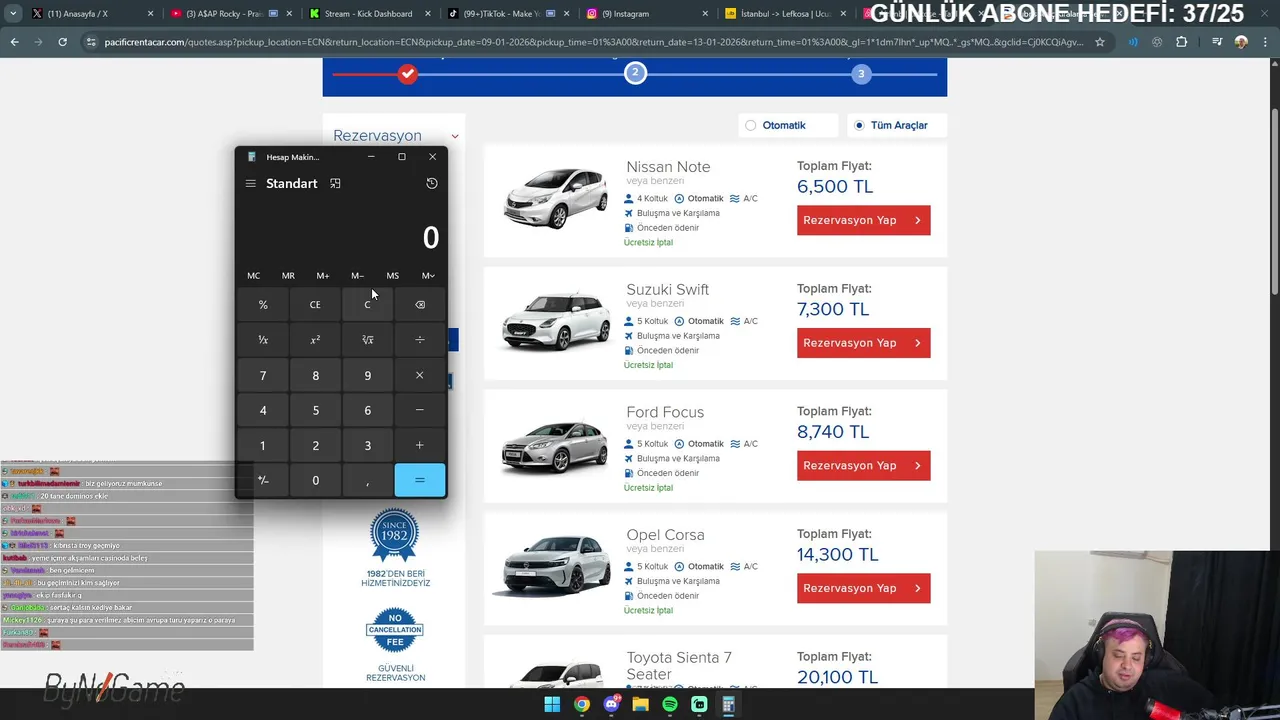
Task: Click M+ memory add button
Action: [323, 276]
